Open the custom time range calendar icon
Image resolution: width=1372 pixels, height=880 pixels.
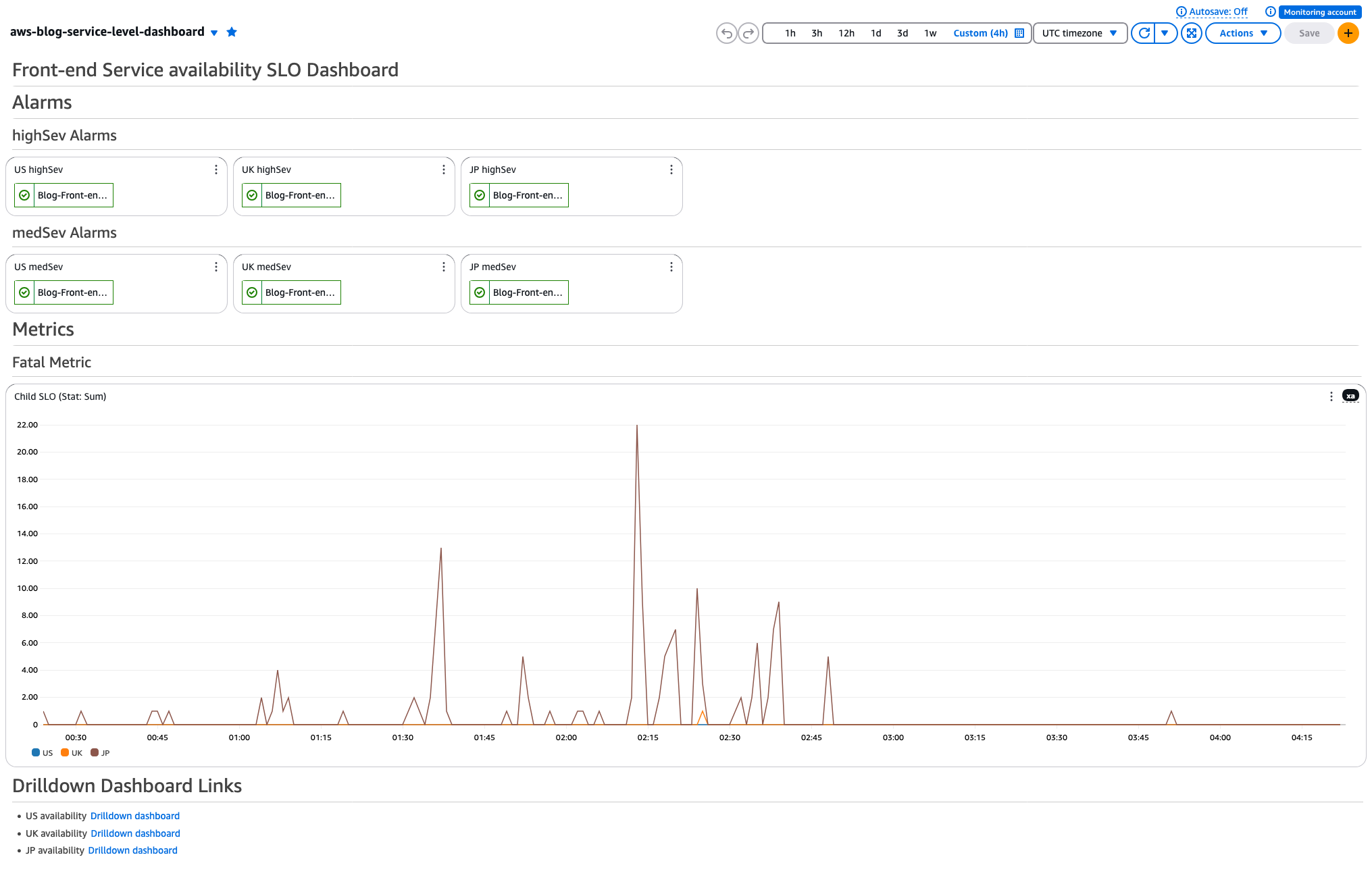pyautogui.click(x=1019, y=33)
